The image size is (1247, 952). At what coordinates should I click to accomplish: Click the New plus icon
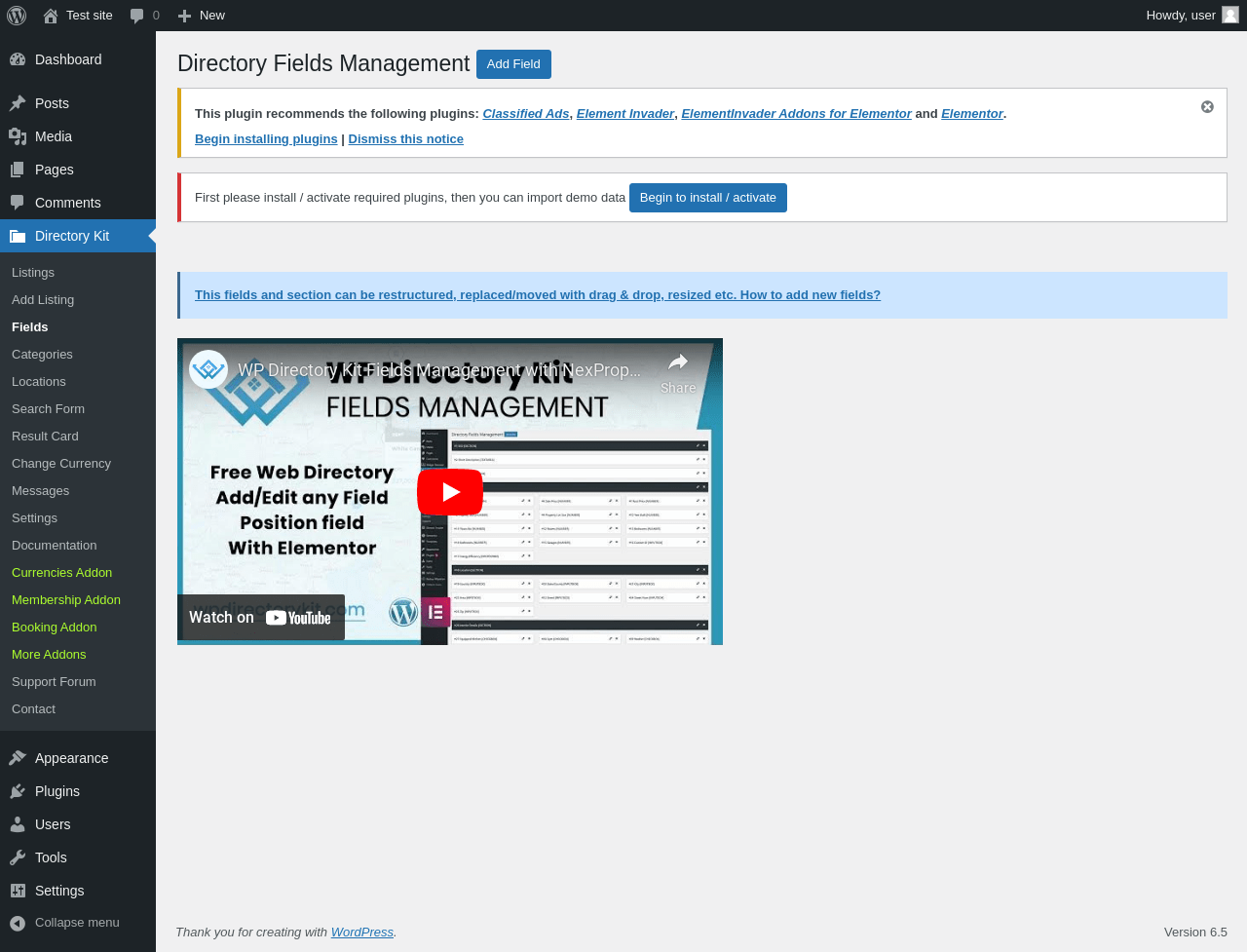184,16
